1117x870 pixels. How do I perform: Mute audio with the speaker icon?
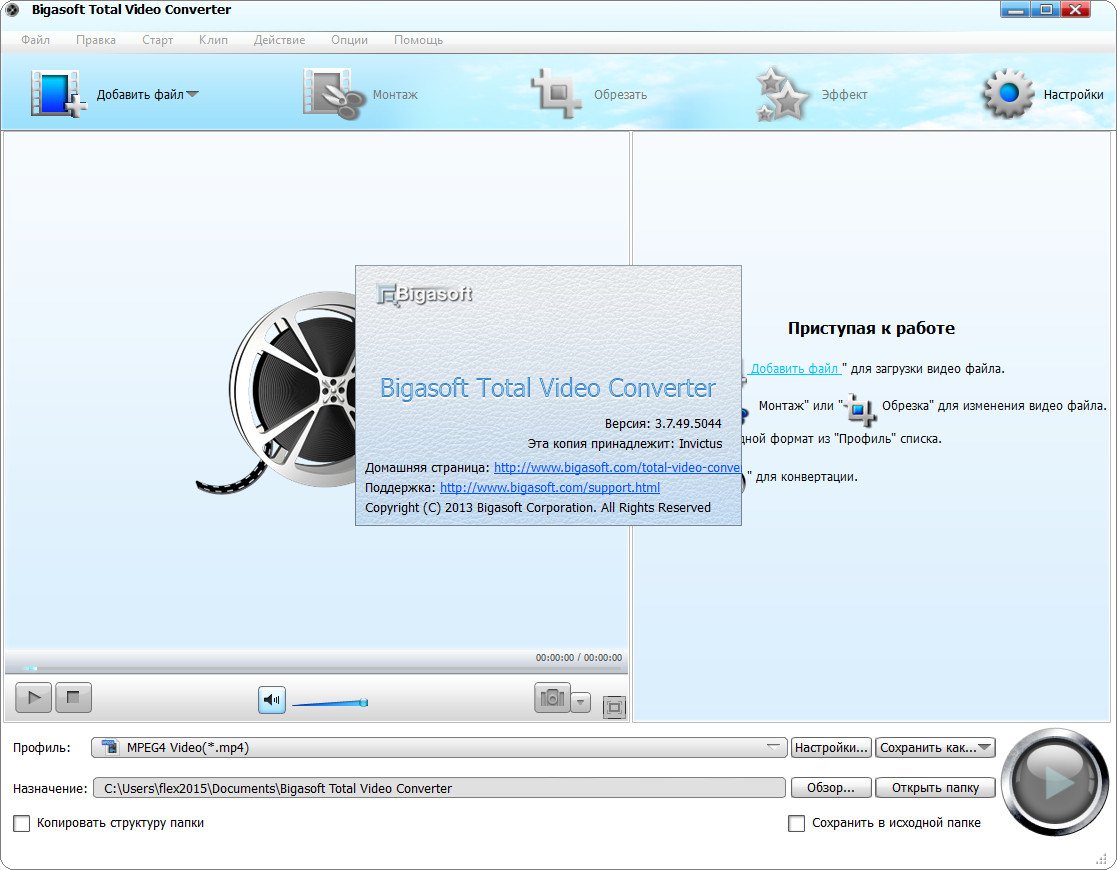coord(272,700)
